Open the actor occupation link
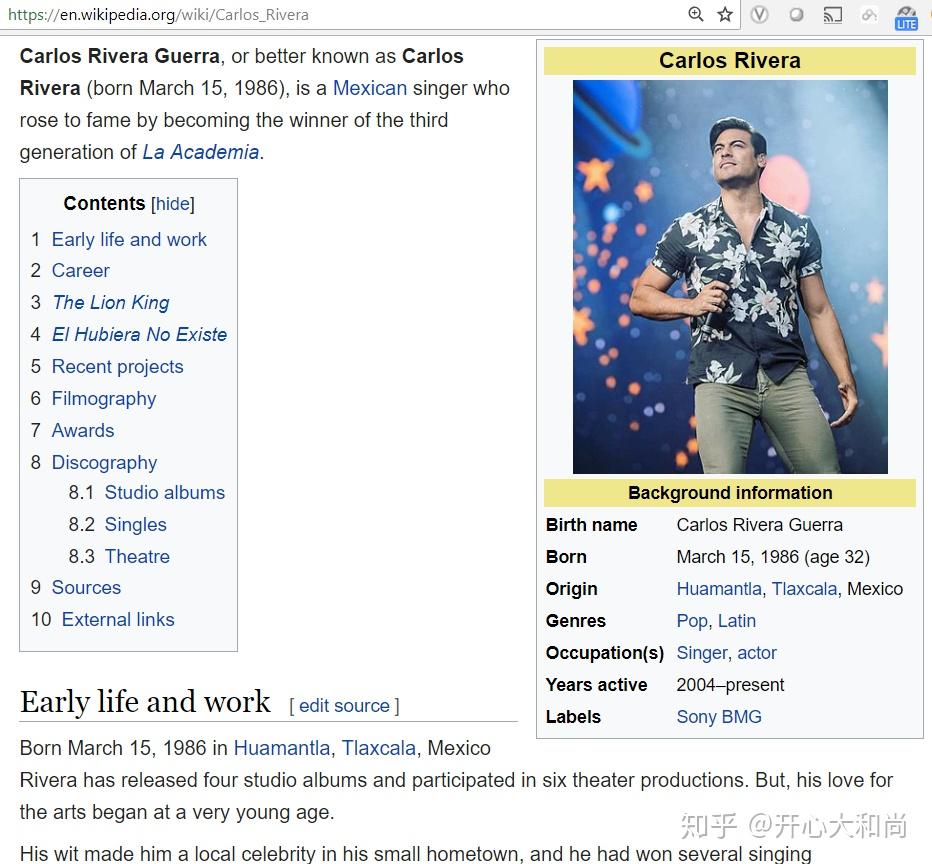Image resolution: width=932 pixels, height=864 pixels. 757,653
